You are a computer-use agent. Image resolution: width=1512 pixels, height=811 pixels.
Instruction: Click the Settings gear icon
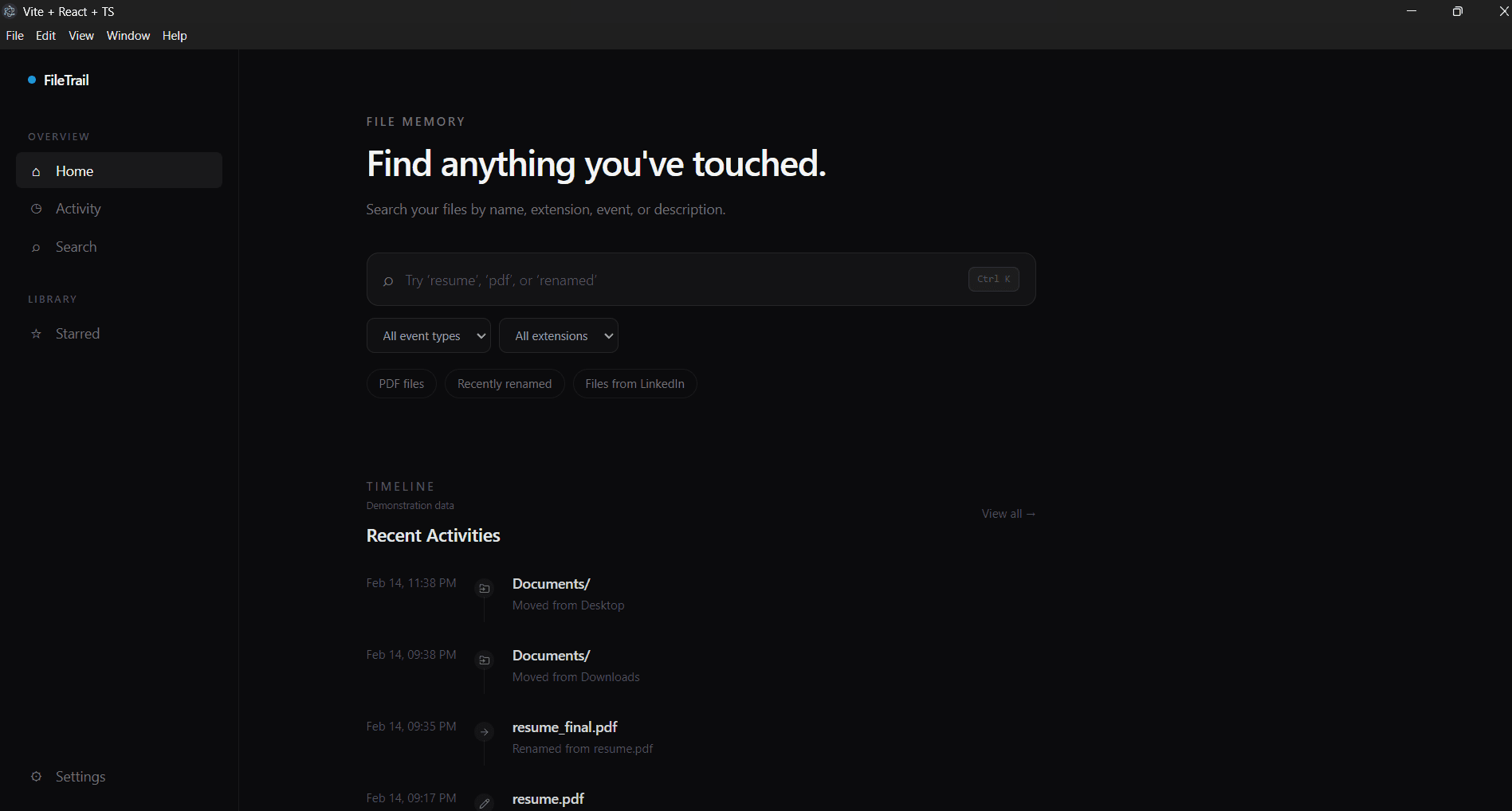[x=36, y=777]
